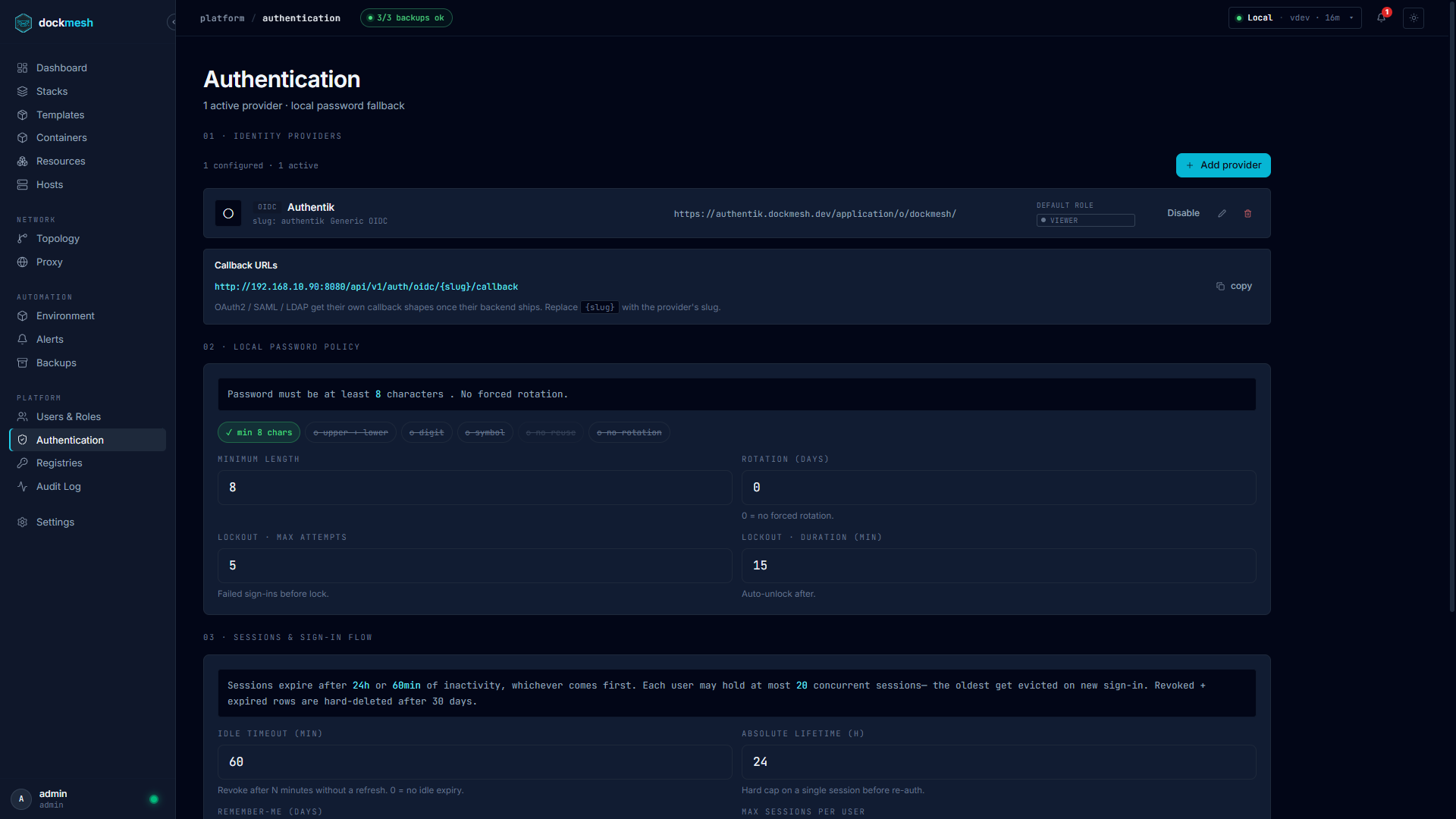Open the Audit Log icon

[x=23, y=487]
